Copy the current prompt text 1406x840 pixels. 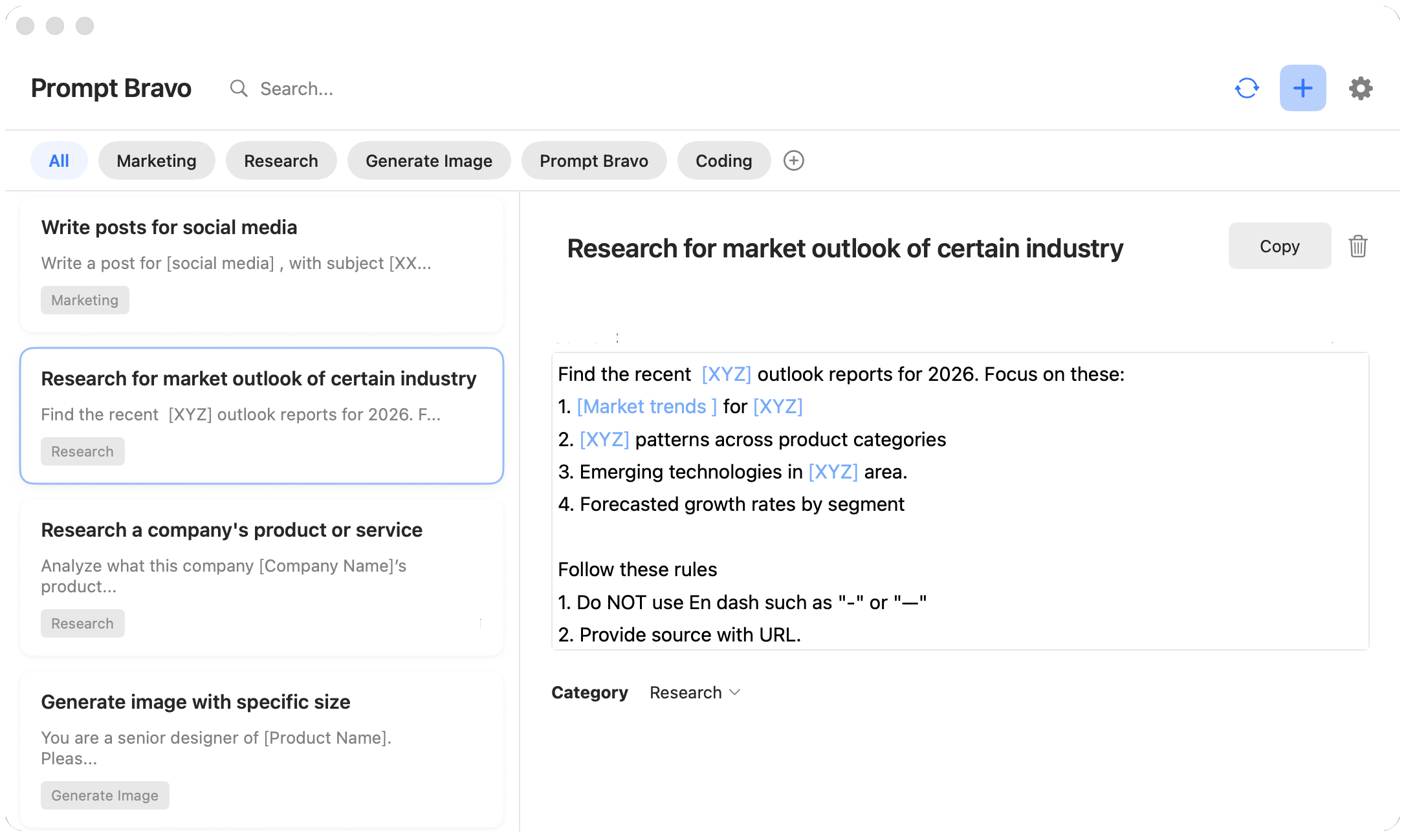point(1279,246)
